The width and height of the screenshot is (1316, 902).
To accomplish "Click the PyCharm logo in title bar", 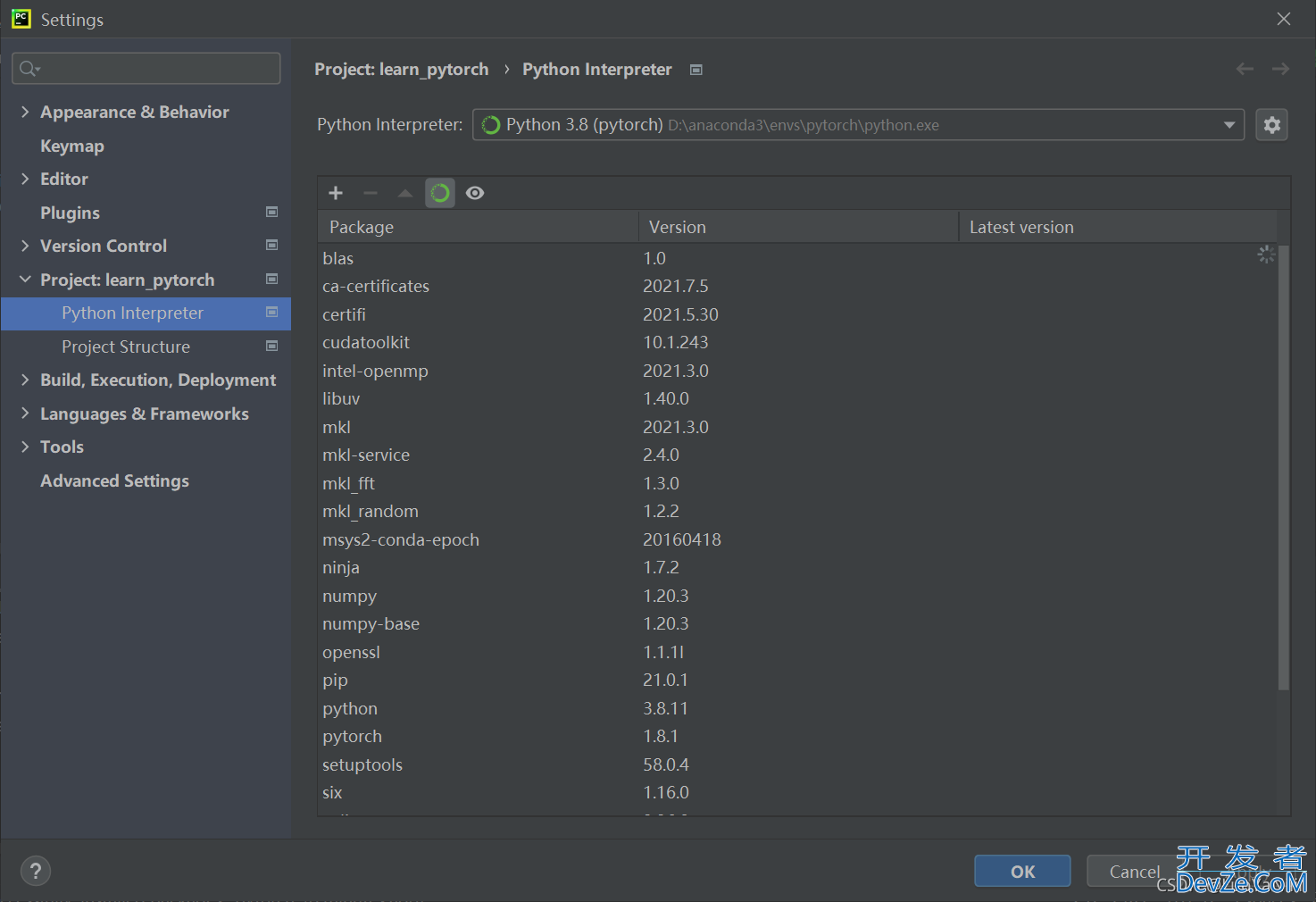I will pyautogui.click(x=21, y=19).
